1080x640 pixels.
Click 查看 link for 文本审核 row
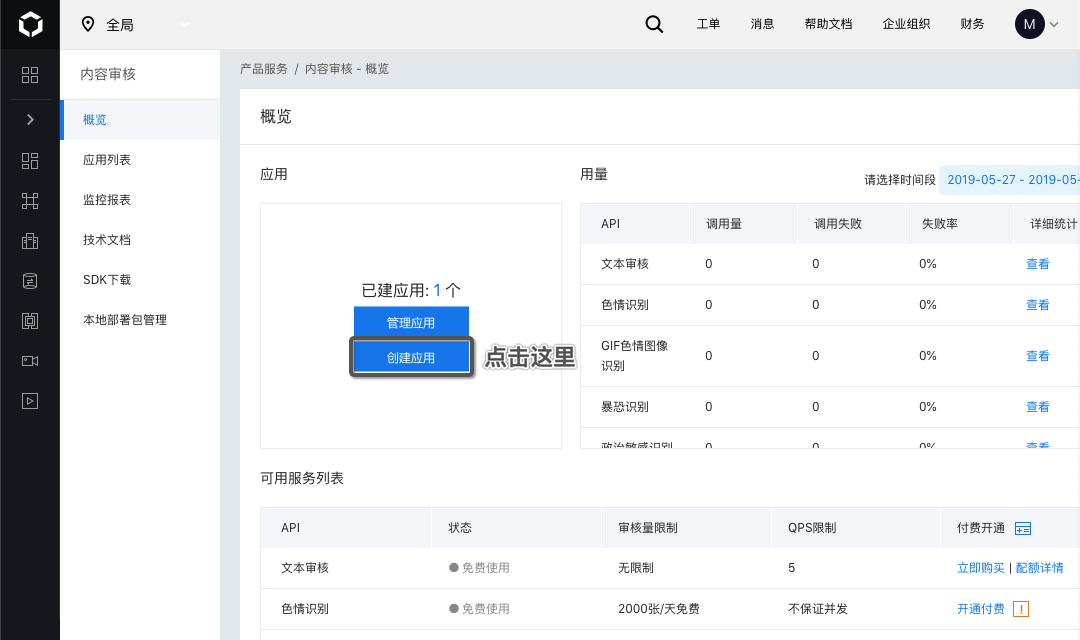pos(1037,264)
